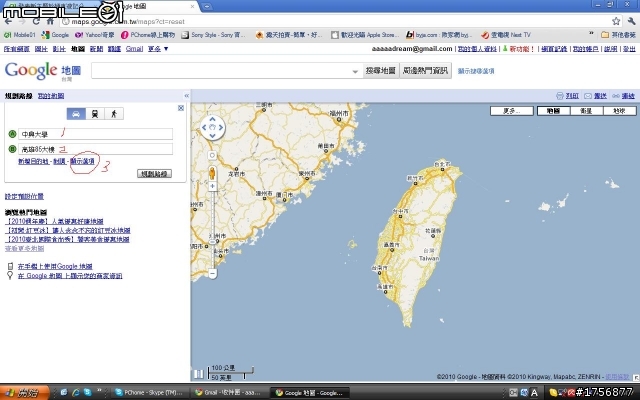The image size is (640, 400).
Task: Open the 其他書籤 other bookmarks folder
Action: point(618,35)
